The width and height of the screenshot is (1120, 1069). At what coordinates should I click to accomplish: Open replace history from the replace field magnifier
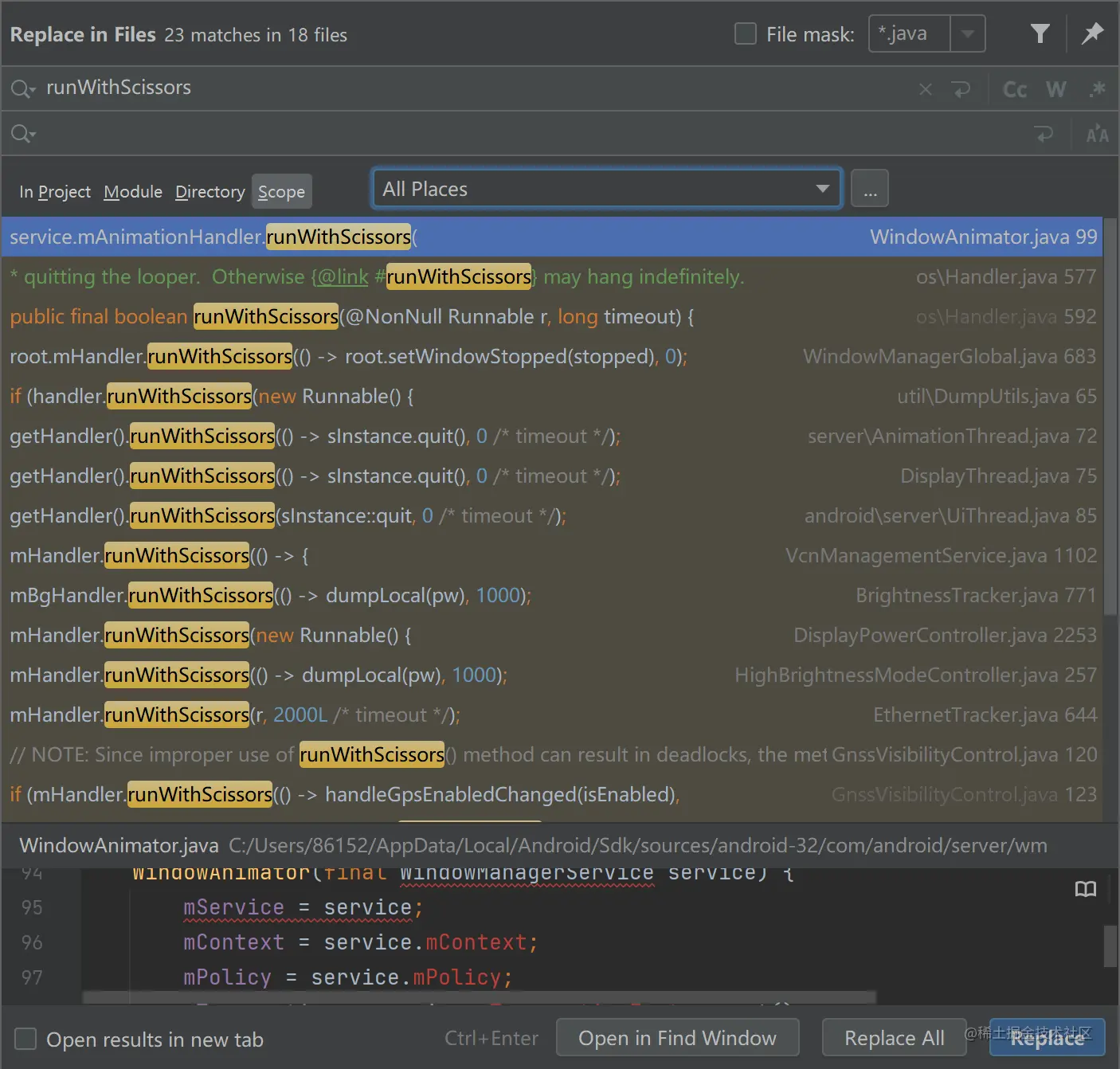point(22,134)
